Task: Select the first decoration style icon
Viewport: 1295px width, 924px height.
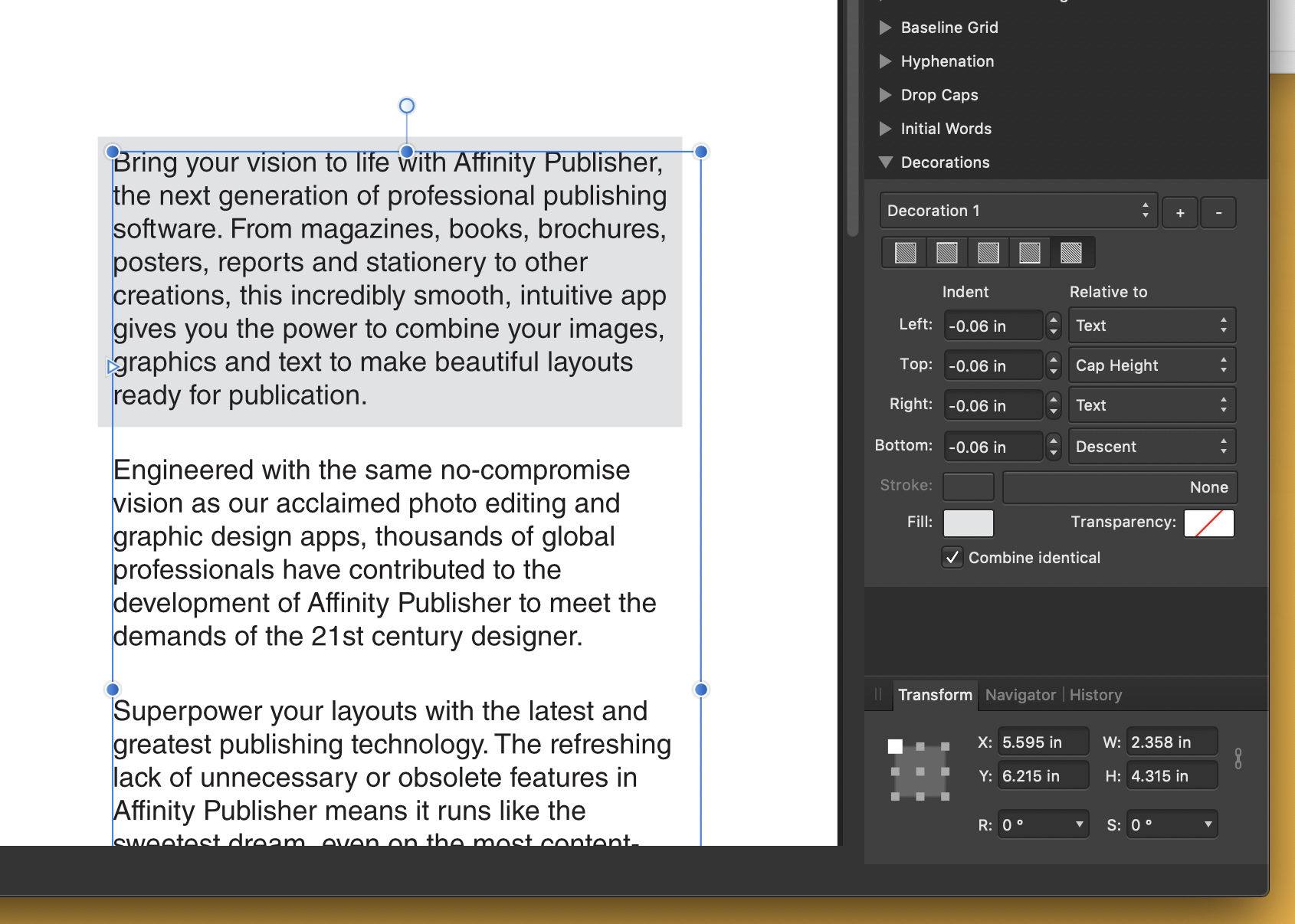Action: point(904,252)
